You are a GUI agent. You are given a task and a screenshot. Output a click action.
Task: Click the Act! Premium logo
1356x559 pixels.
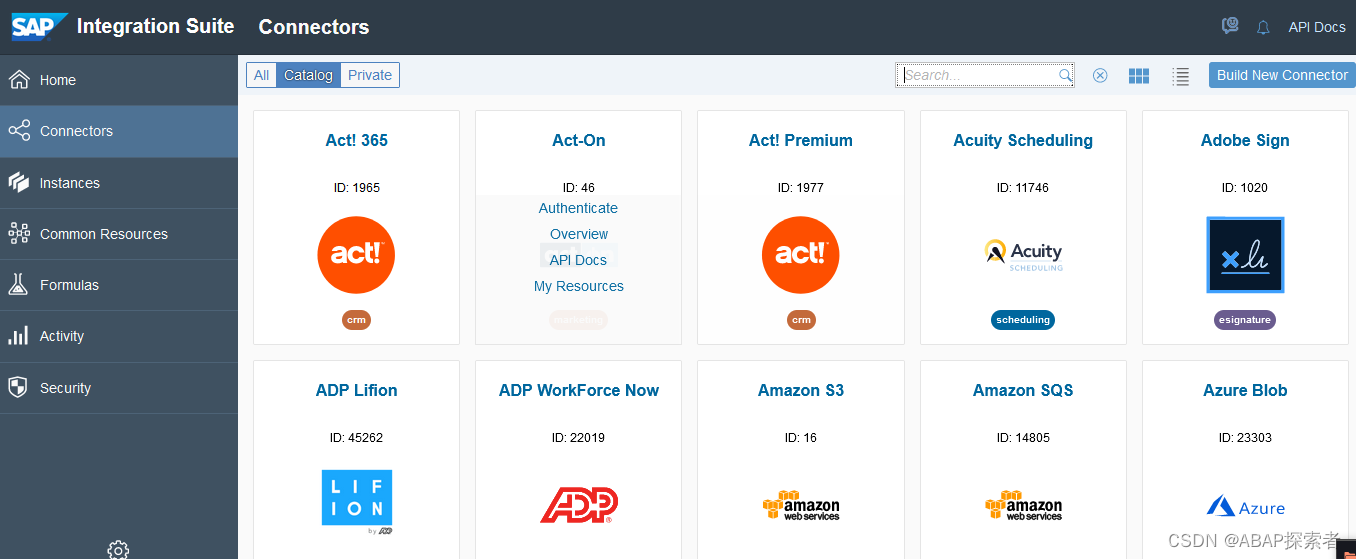(x=801, y=255)
